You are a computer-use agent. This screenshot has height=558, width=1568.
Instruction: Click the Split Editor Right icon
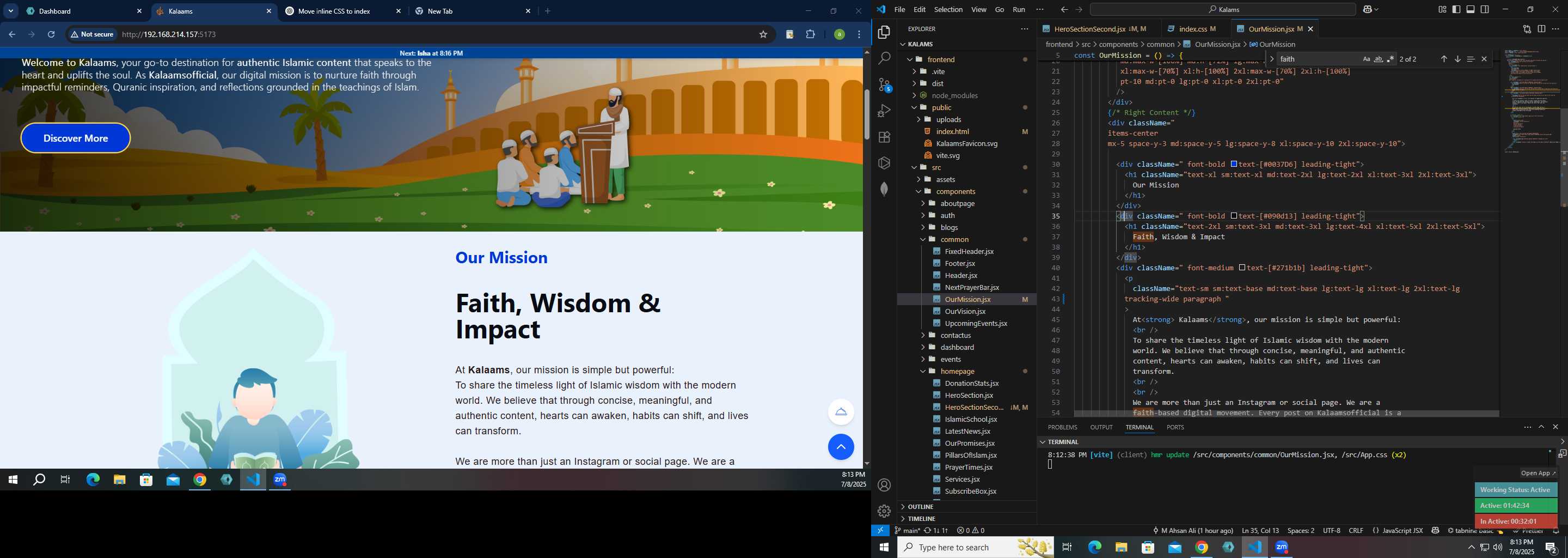pos(1541,29)
